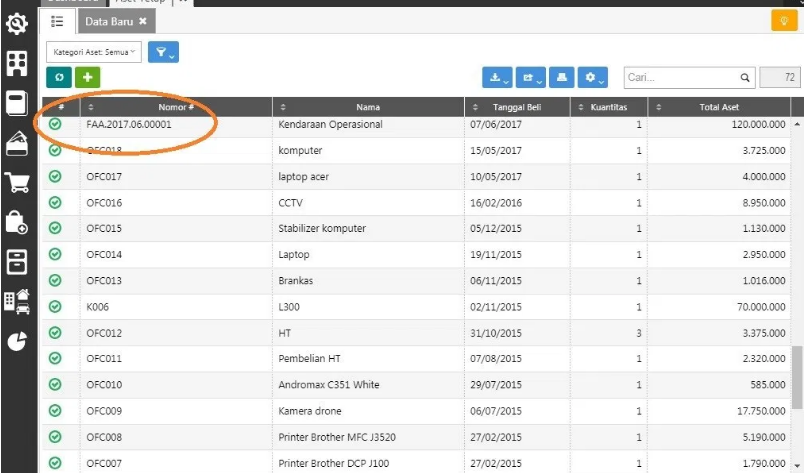Add a new asset with green plus
Image resolution: width=805 pixels, height=473 pixels.
pyautogui.click(x=88, y=77)
